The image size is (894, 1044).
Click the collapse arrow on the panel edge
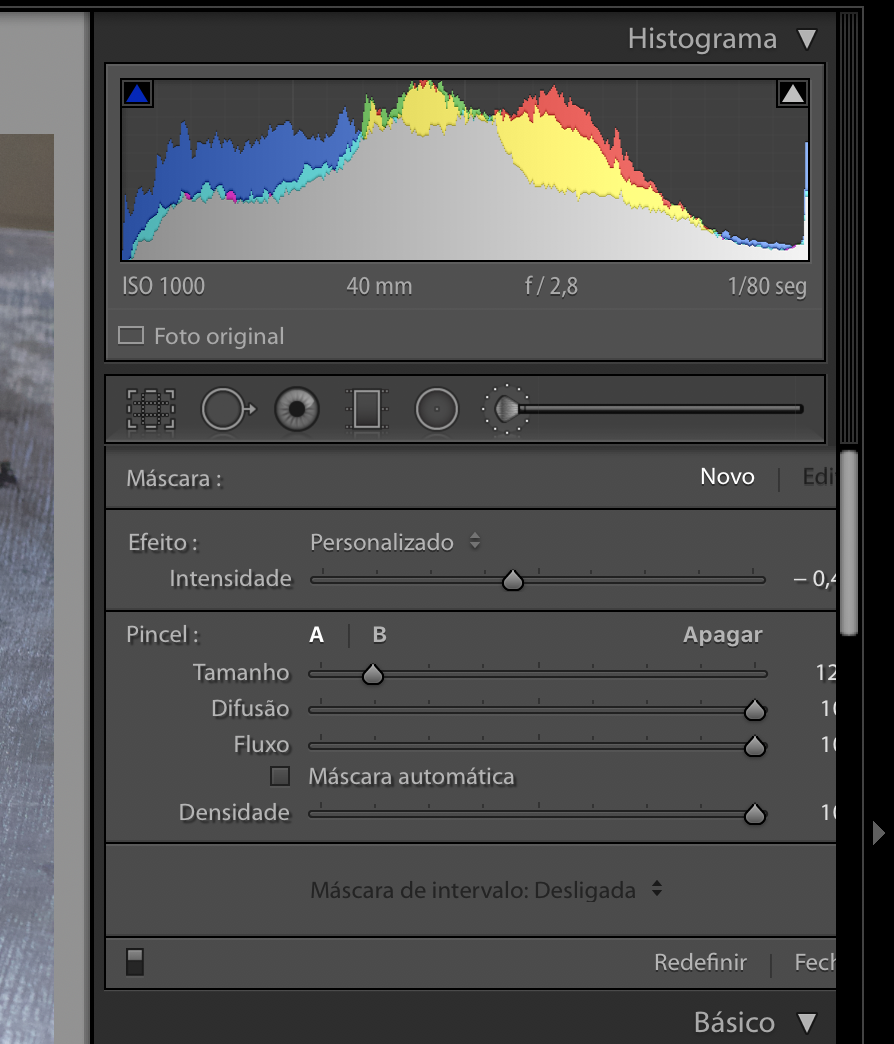point(878,833)
